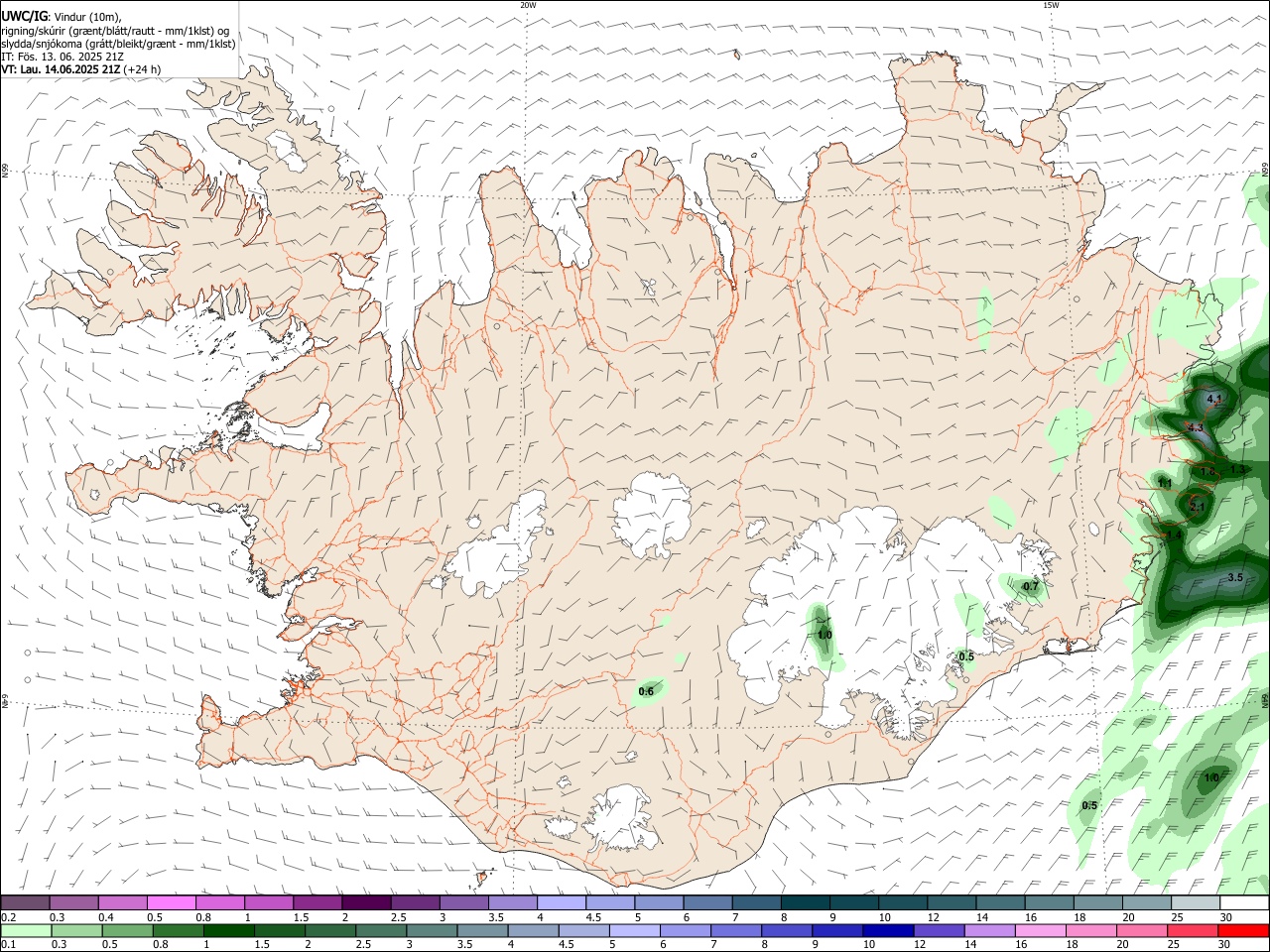
Task: Click the 'IT: Fös. 13. 06. 2025 21Z' line
Action: [x=63, y=57]
